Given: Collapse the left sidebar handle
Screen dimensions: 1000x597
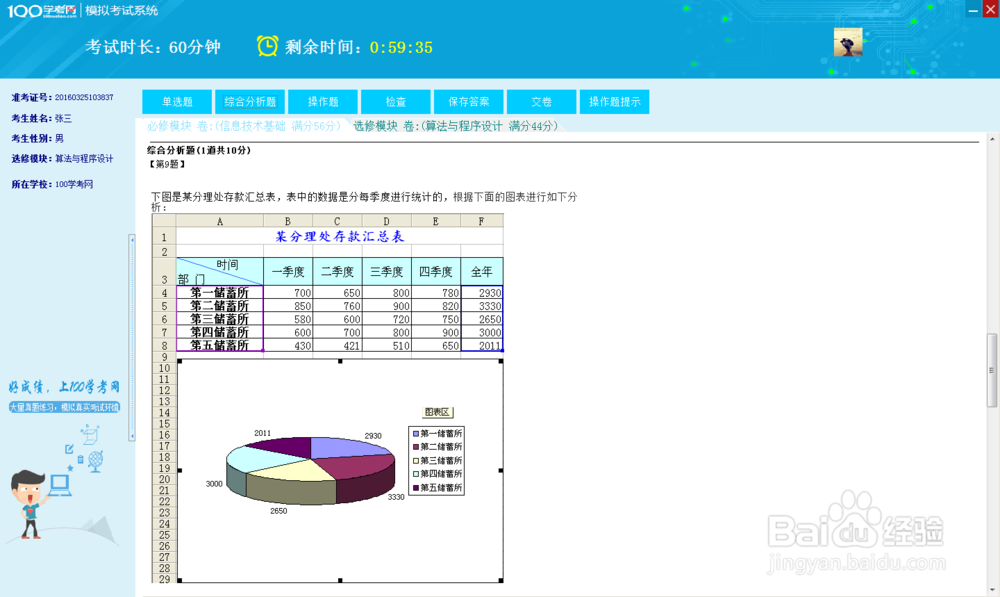Looking at the screenshot, I should coord(132,337).
